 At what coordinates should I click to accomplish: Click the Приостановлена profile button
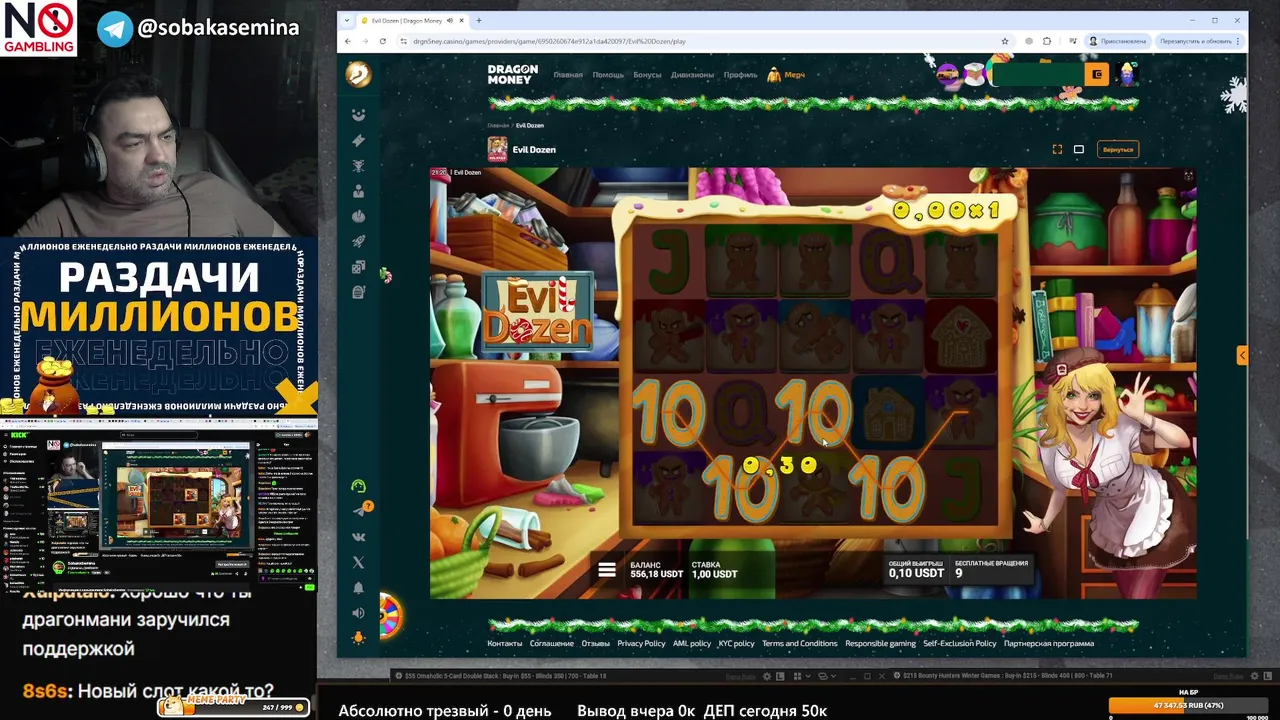(1118, 41)
